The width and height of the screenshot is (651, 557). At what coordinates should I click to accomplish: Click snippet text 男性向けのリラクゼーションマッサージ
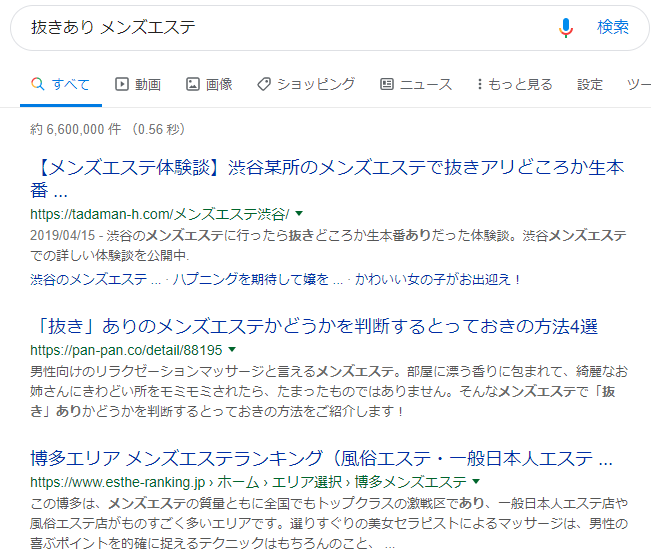(147, 371)
